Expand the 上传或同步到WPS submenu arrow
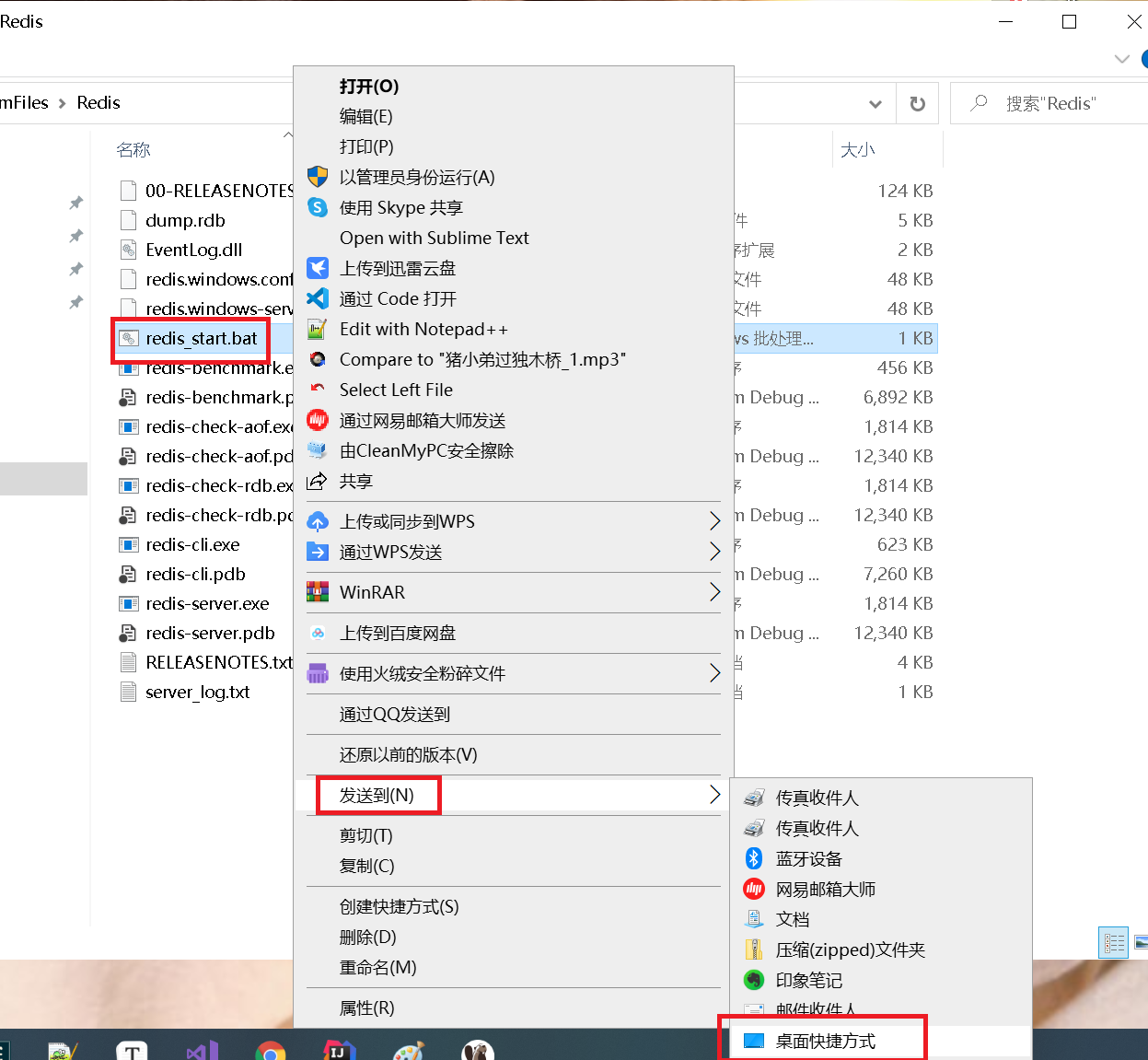The width and height of the screenshot is (1148, 1060). tap(715, 520)
